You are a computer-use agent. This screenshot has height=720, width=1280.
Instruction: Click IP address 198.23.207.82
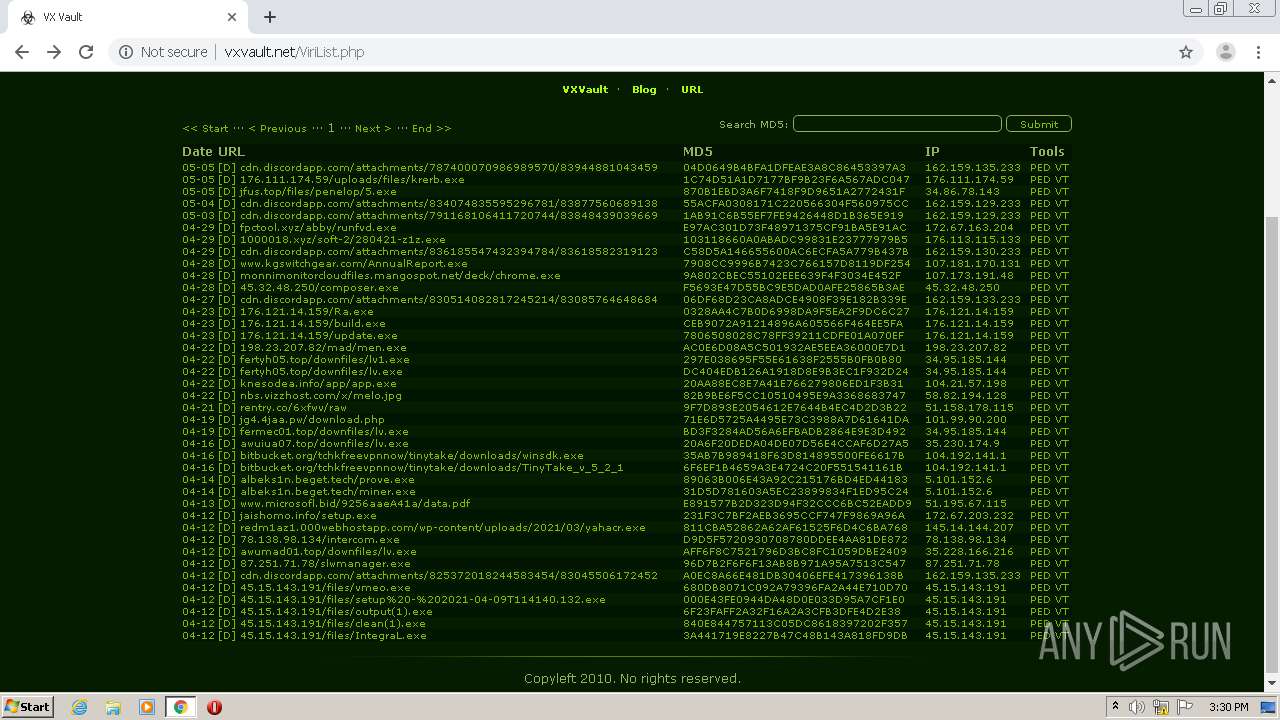click(x=965, y=347)
